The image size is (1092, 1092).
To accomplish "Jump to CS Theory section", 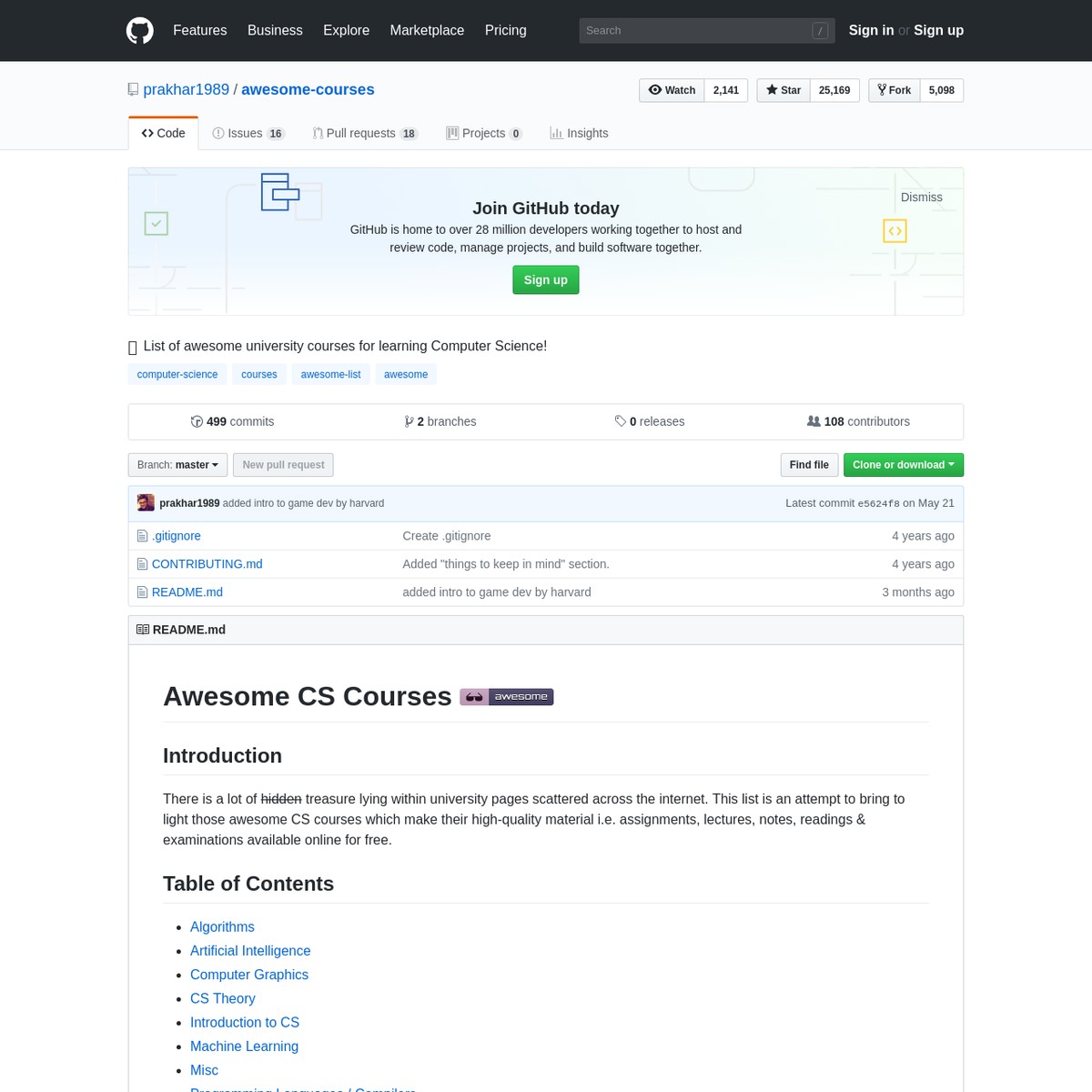I will pos(223,999).
